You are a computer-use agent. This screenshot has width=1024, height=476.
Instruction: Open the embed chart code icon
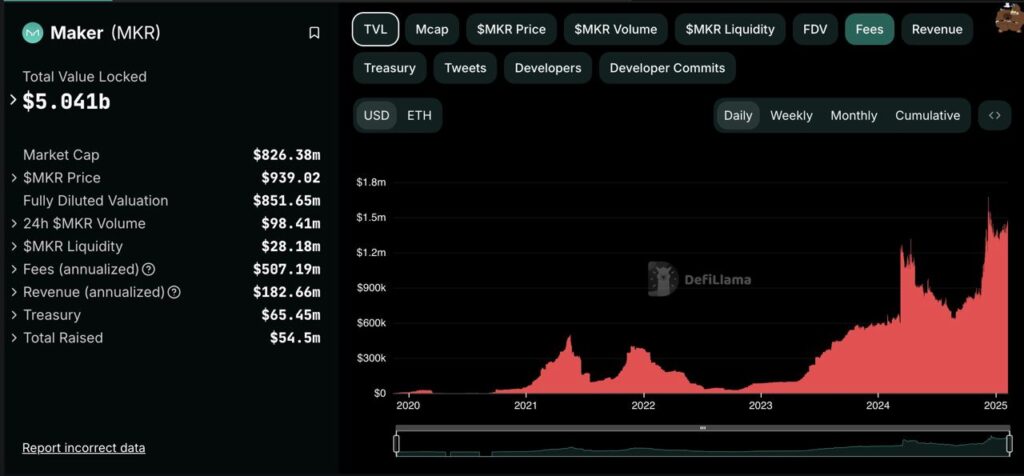point(995,116)
